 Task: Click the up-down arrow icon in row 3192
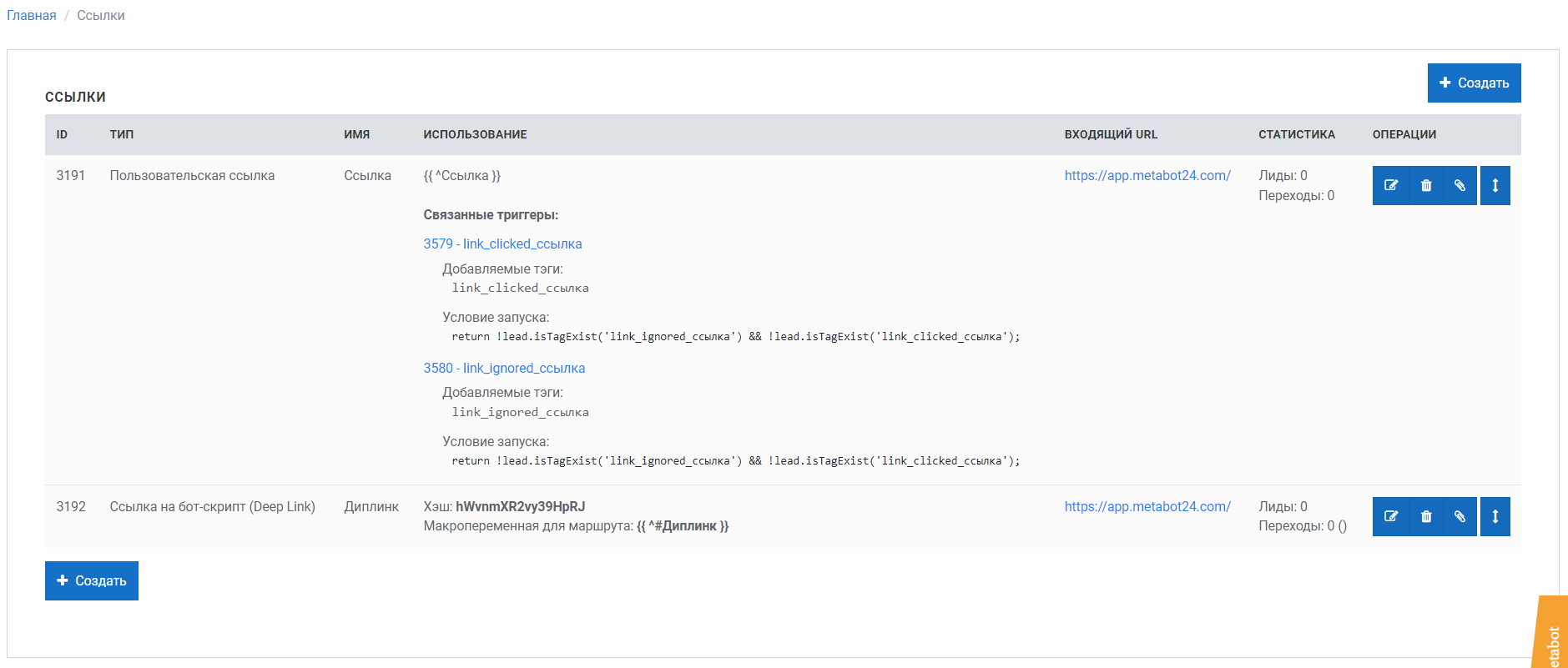click(1495, 516)
